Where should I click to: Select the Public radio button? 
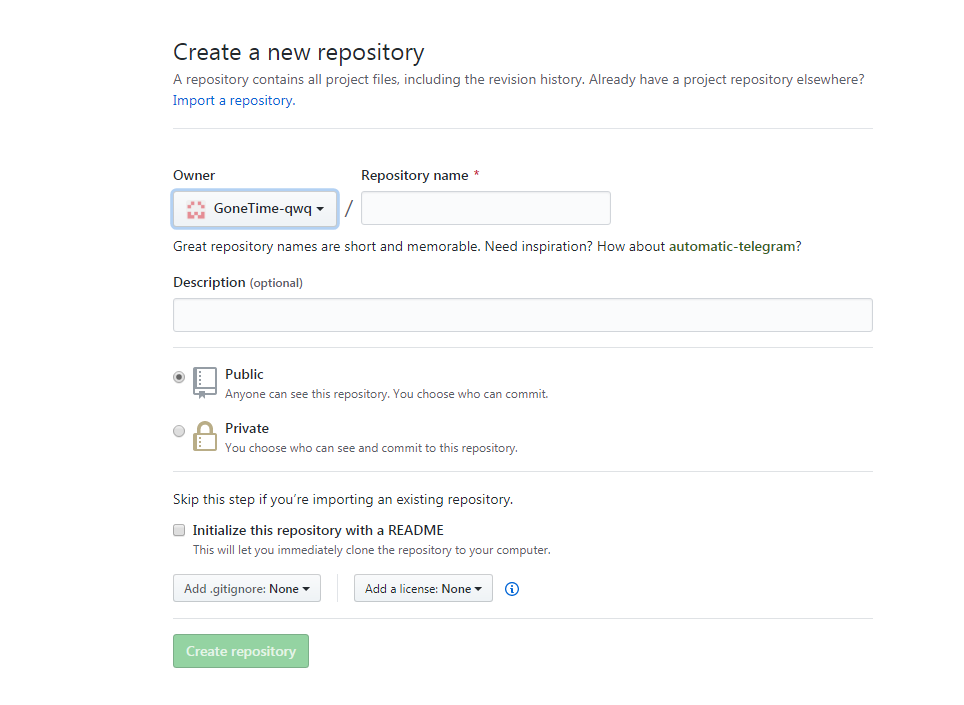179,377
